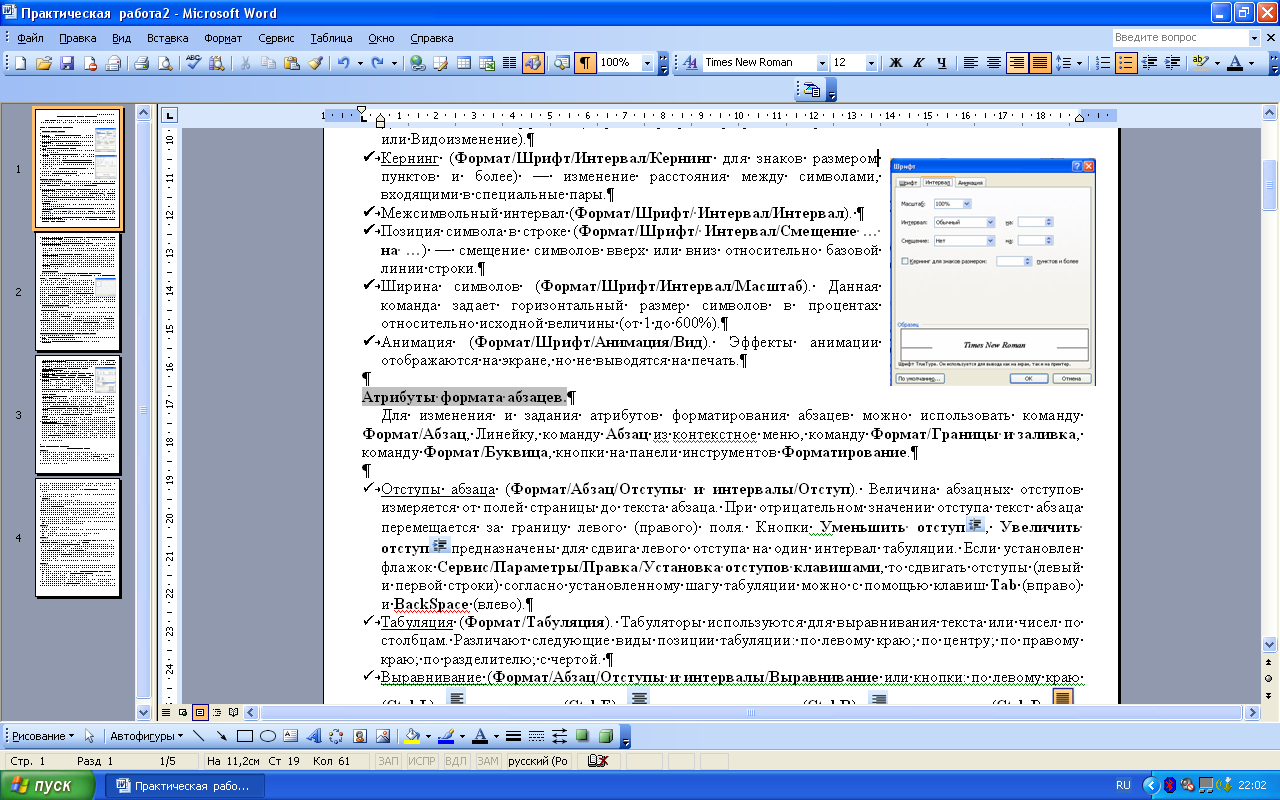The width and height of the screenshot is (1280, 800).
Task: Open the Правка menu
Action: pyautogui.click(x=77, y=38)
